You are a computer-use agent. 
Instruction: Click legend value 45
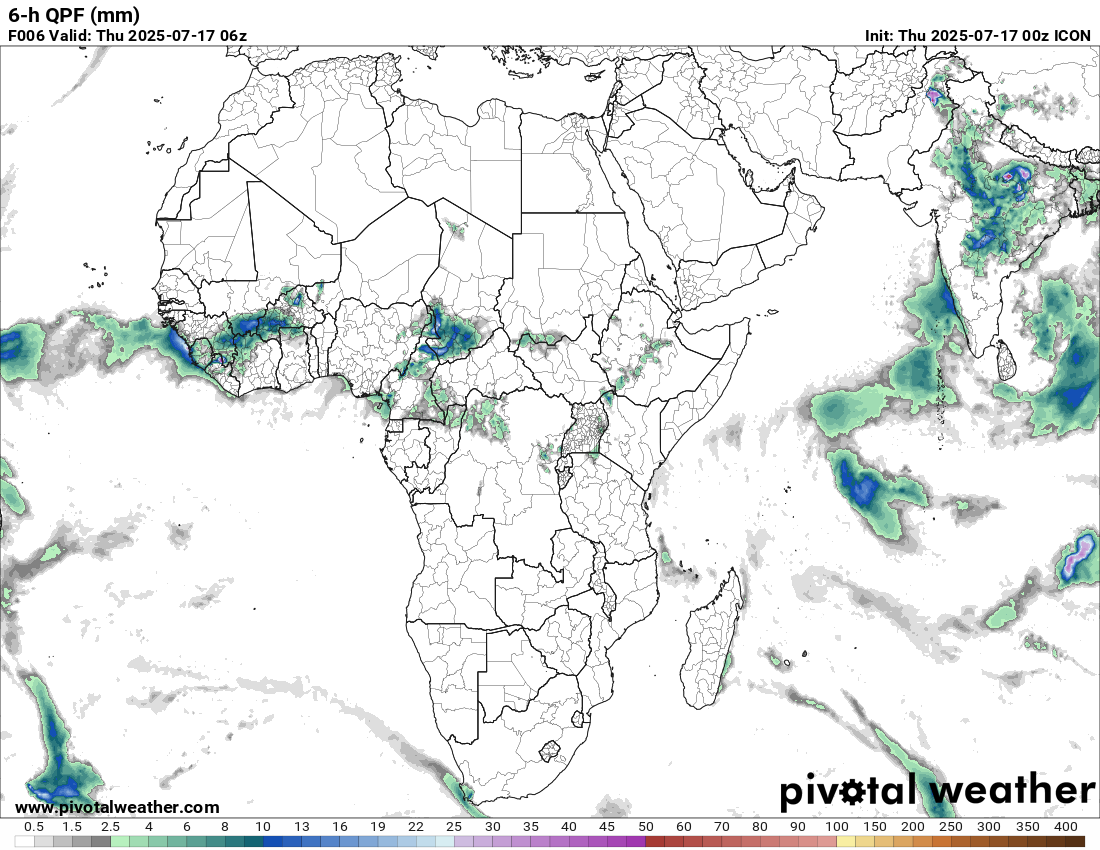tap(607, 827)
